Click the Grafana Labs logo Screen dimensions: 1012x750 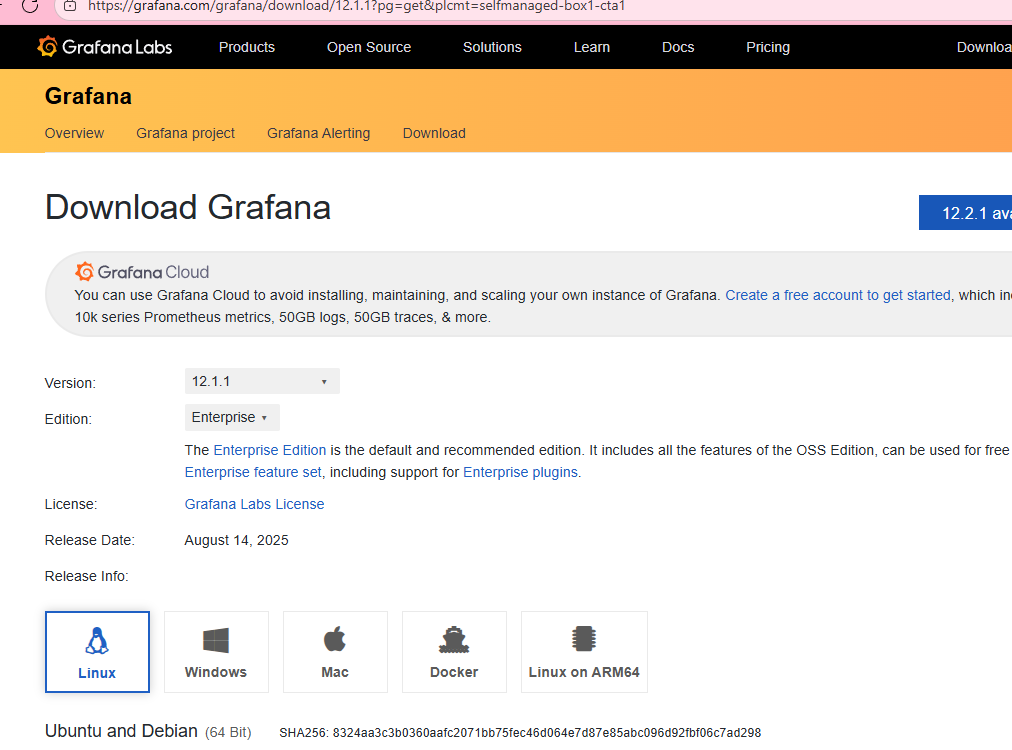pos(105,47)
